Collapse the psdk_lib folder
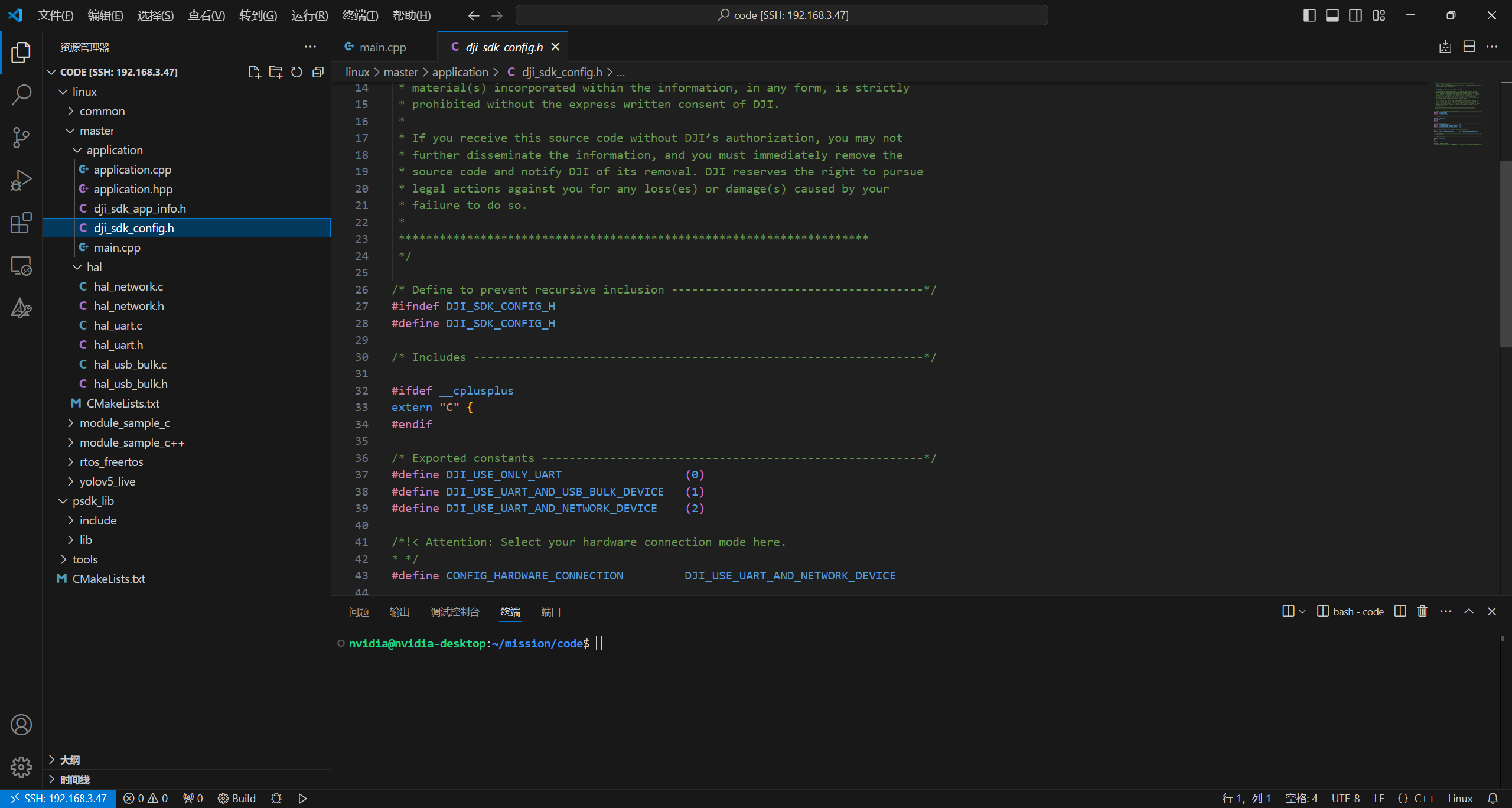The width and height of the screenshot is (1512, 808). point(186,501)
